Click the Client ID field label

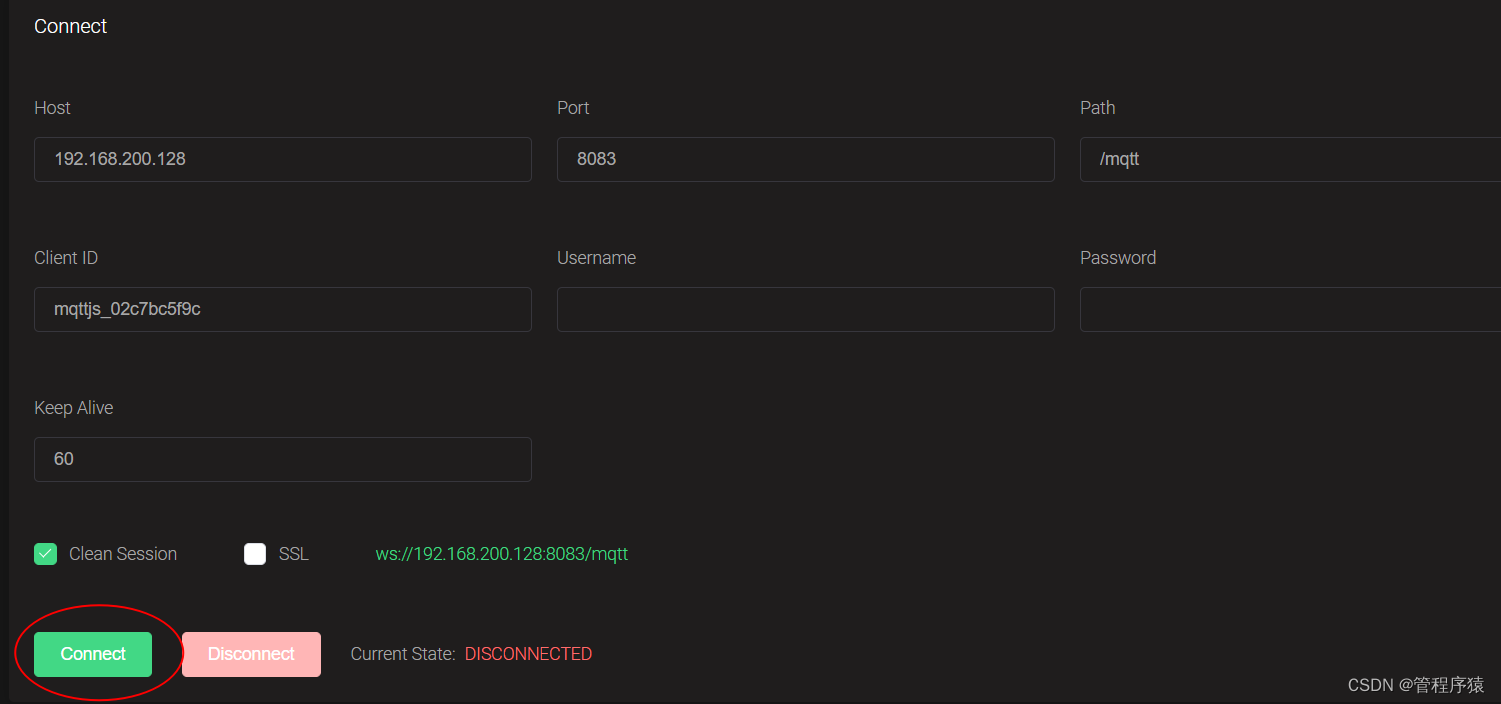66,258
